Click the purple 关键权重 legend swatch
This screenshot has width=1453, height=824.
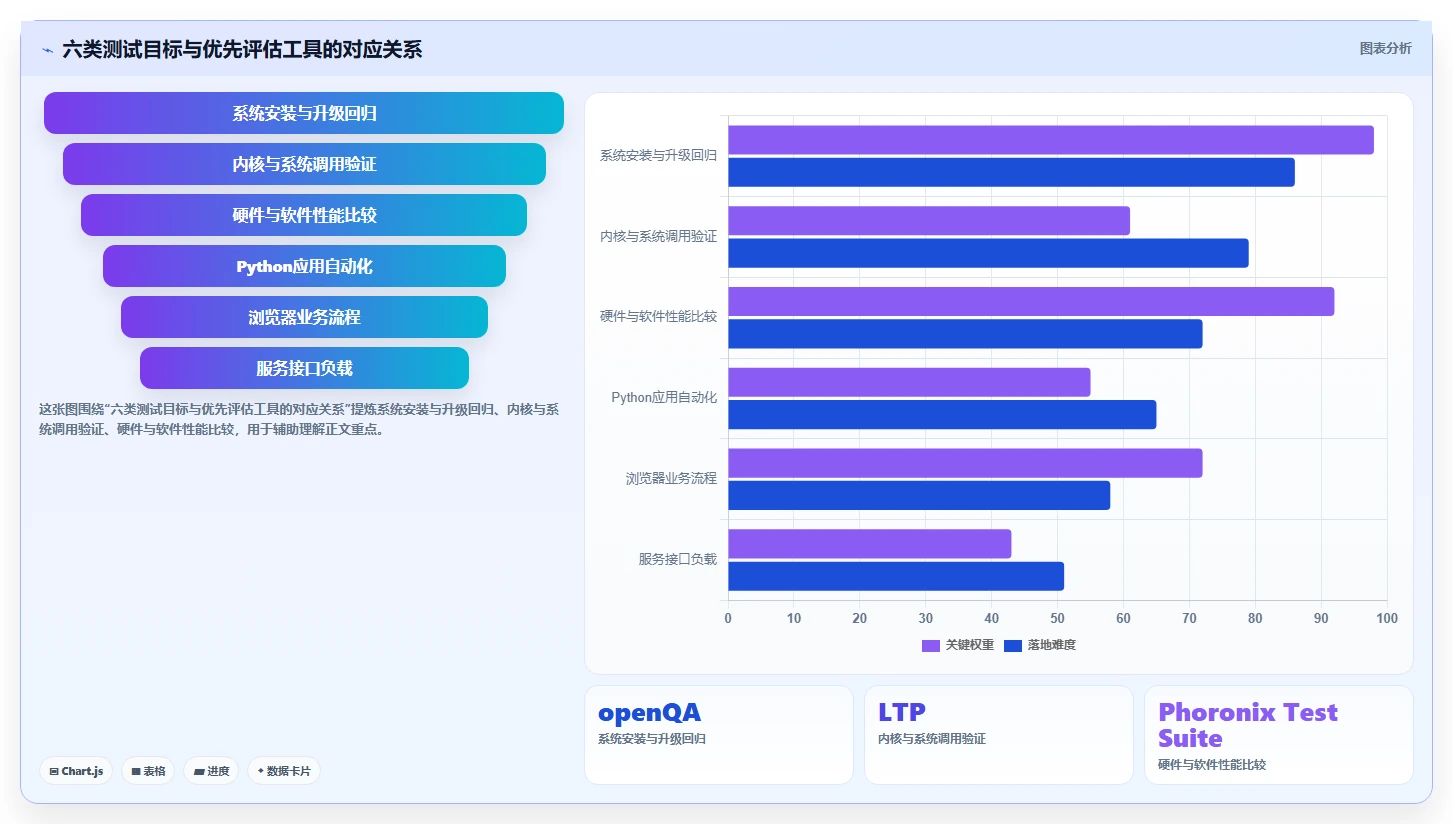(x=931, y=645)
